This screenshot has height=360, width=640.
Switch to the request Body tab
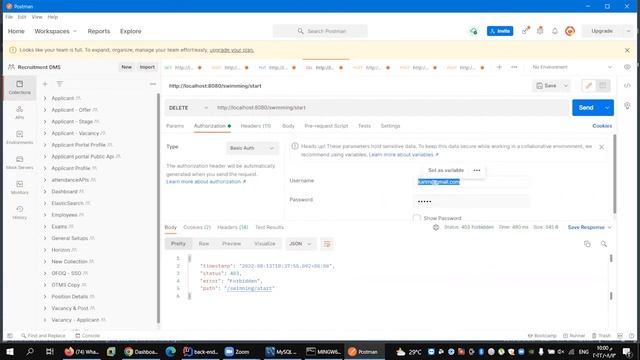point(288,126)
